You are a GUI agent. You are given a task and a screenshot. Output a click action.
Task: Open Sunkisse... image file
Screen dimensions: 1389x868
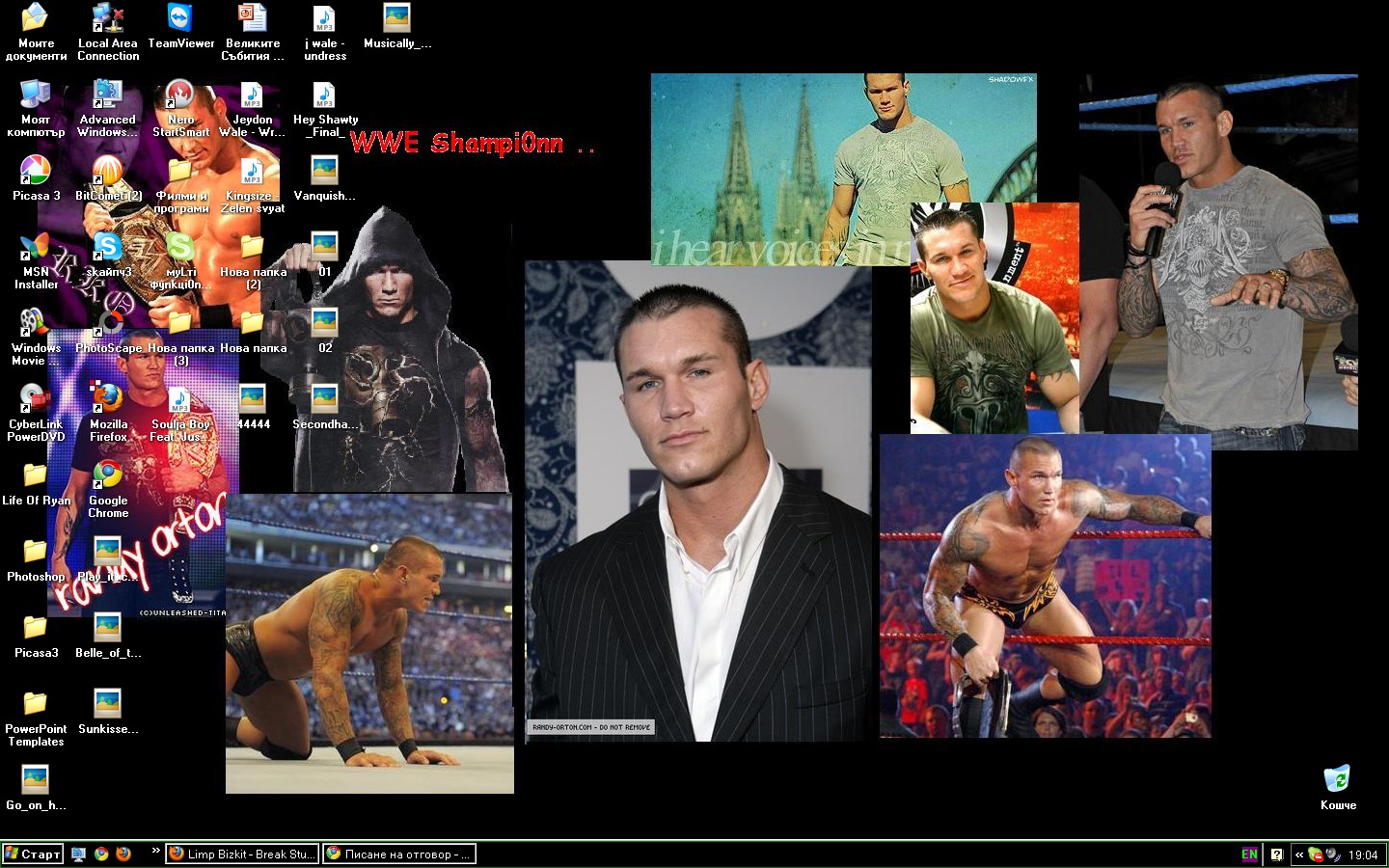(x=108, y=712)
